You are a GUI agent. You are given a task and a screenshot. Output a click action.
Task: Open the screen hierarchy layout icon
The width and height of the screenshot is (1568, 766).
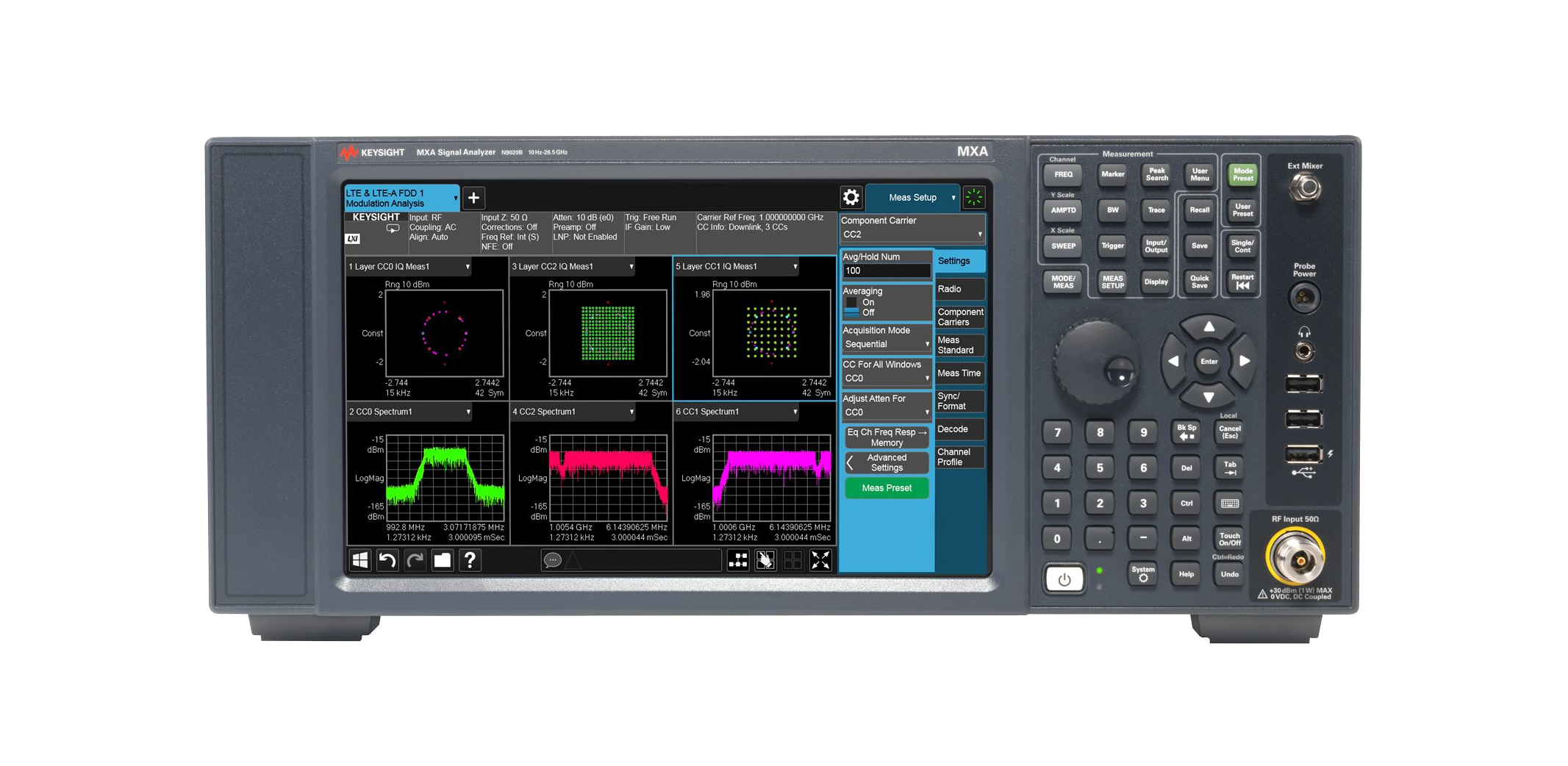(738, 560)
